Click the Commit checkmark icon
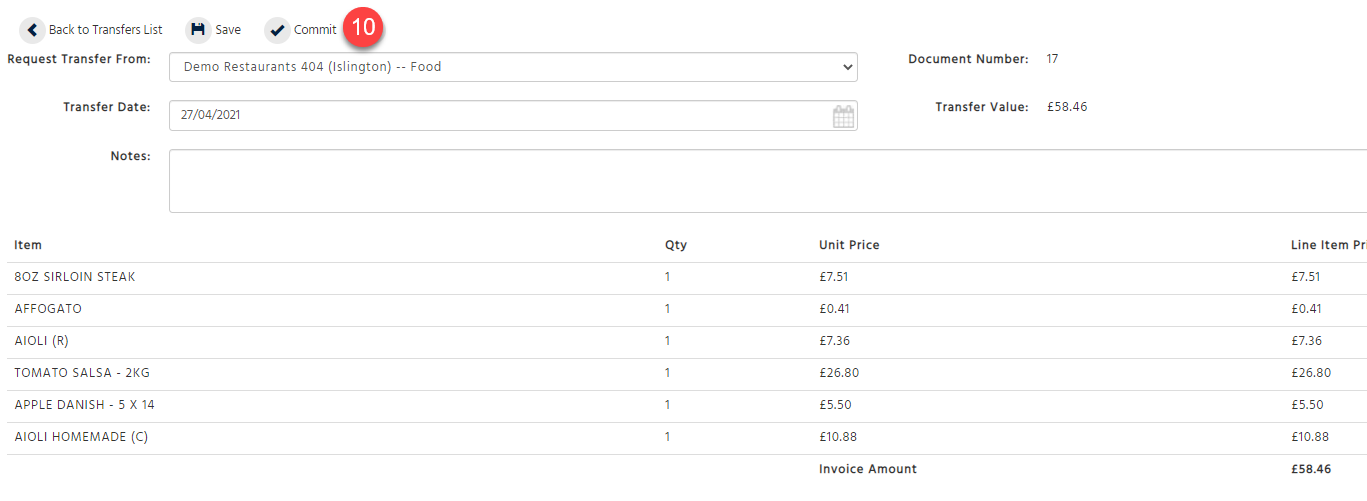This screenshot has height=501, width=1367. pos(277,30)
